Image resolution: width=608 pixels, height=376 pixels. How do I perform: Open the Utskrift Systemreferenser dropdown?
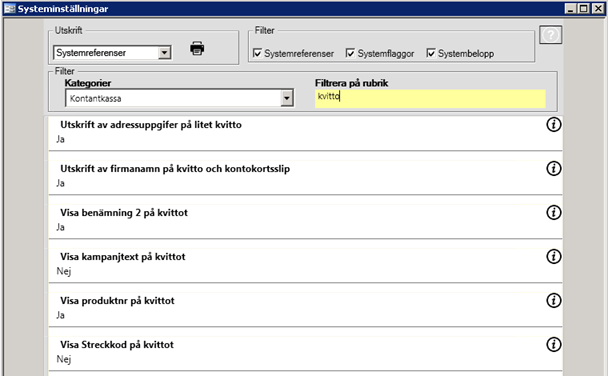tap(164, 52)
